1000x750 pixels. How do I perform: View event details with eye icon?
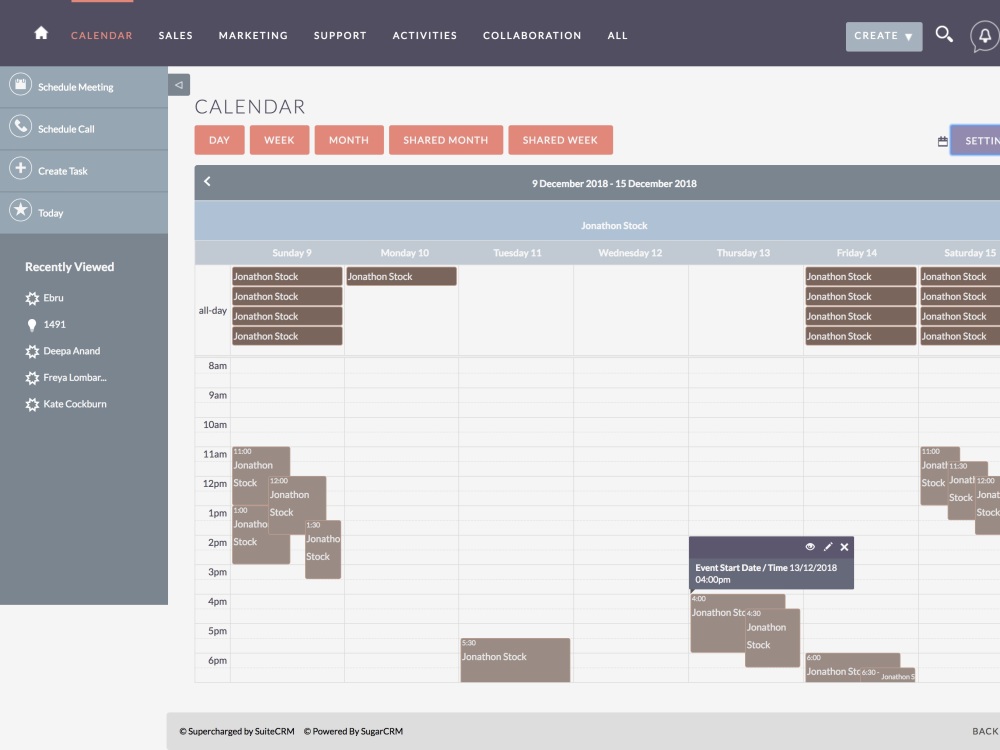(x=810, y=547)
